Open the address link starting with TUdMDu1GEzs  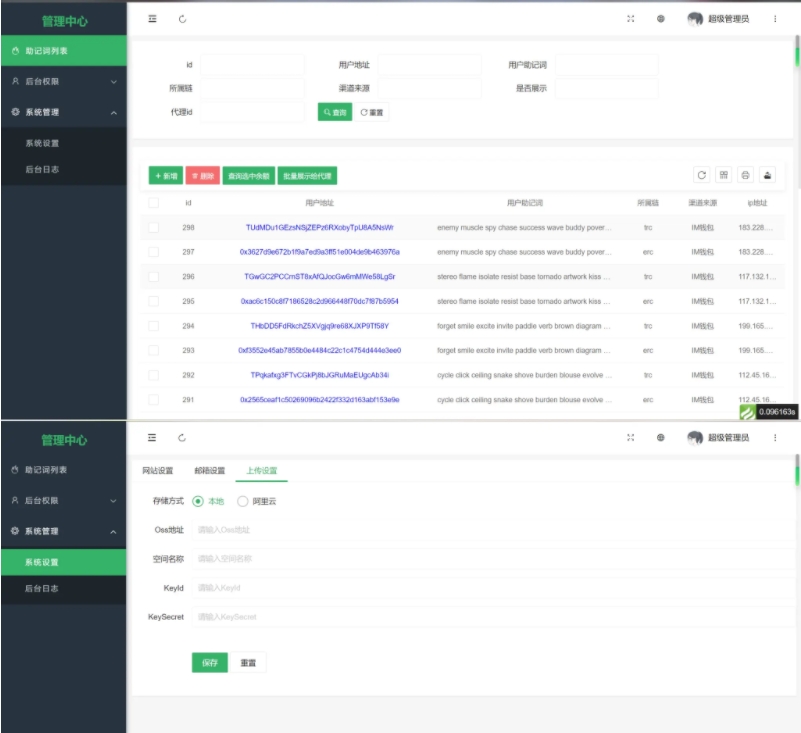(x=319, y=228)
